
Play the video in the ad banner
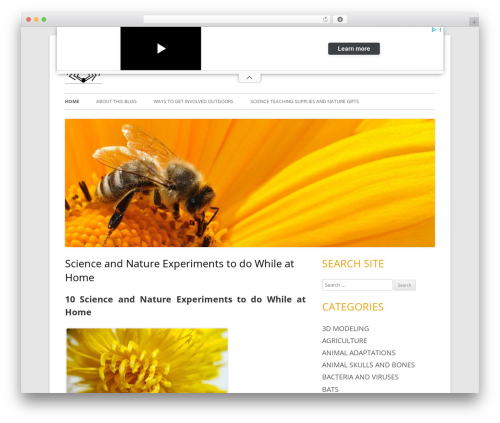point(161,48)
